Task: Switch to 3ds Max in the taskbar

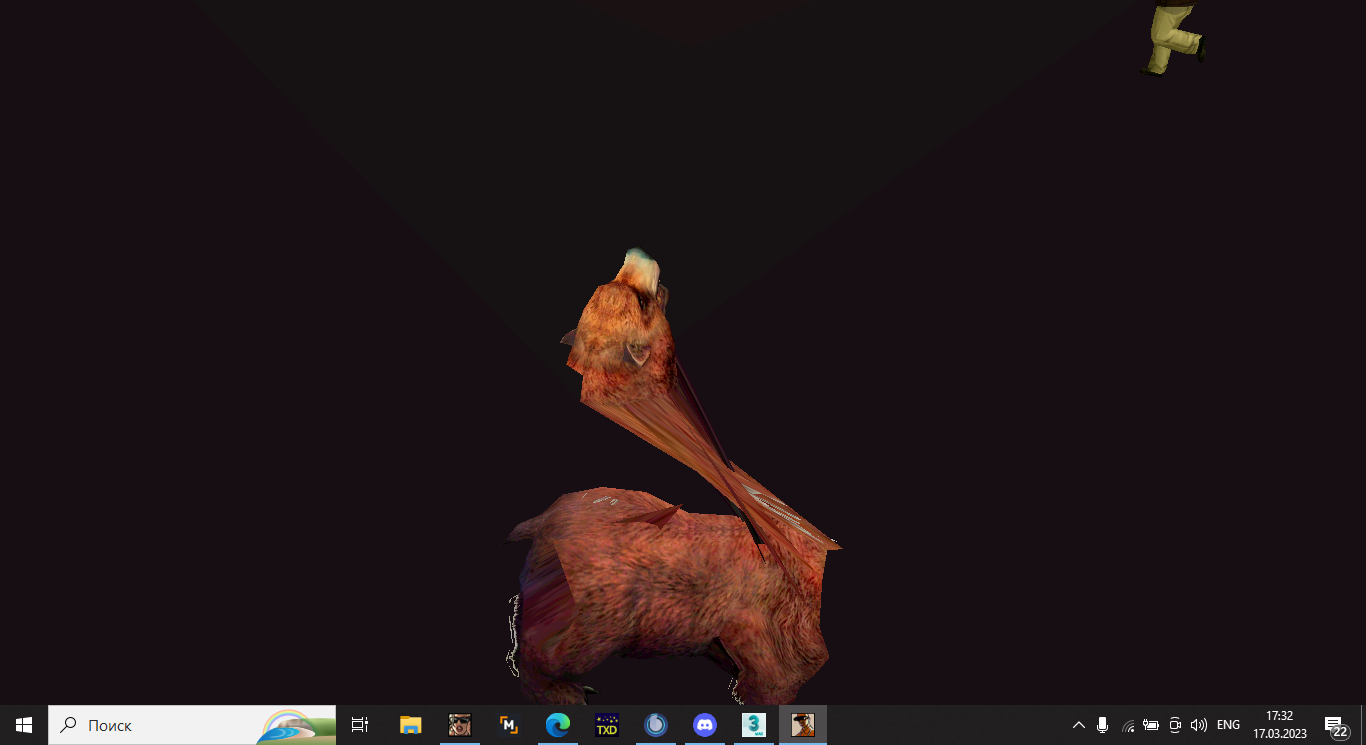Action: [754, 725]
